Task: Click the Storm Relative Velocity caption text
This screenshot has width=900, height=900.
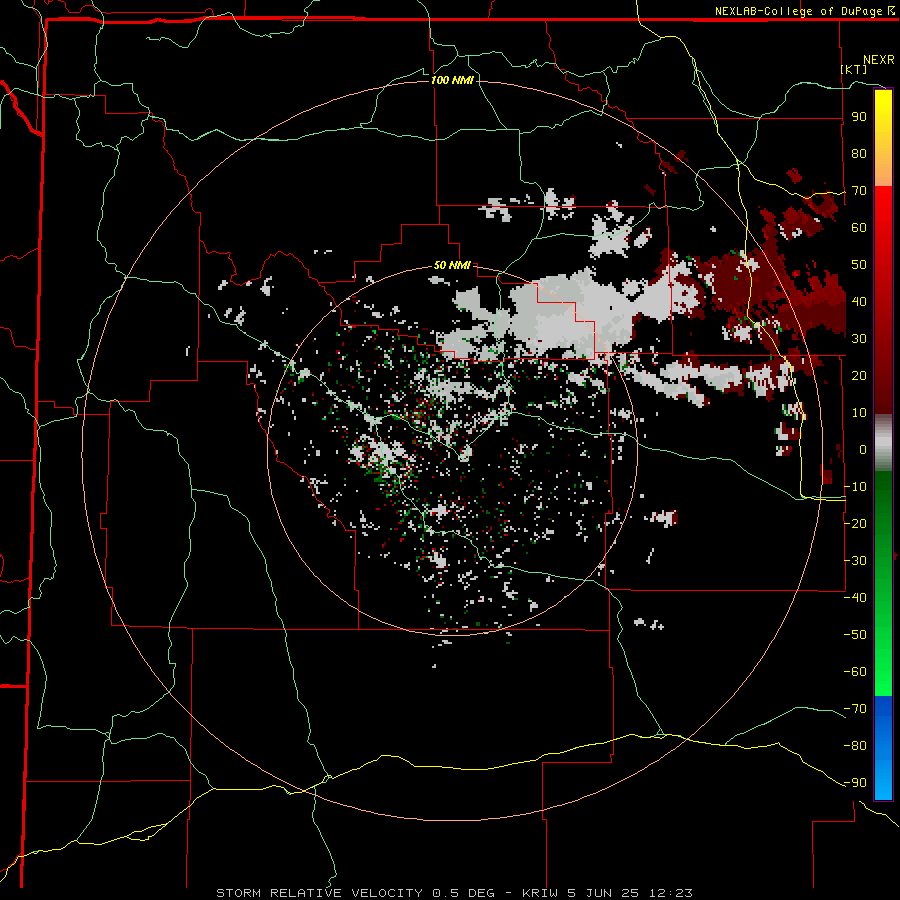Action: click(x=454, y=893)
